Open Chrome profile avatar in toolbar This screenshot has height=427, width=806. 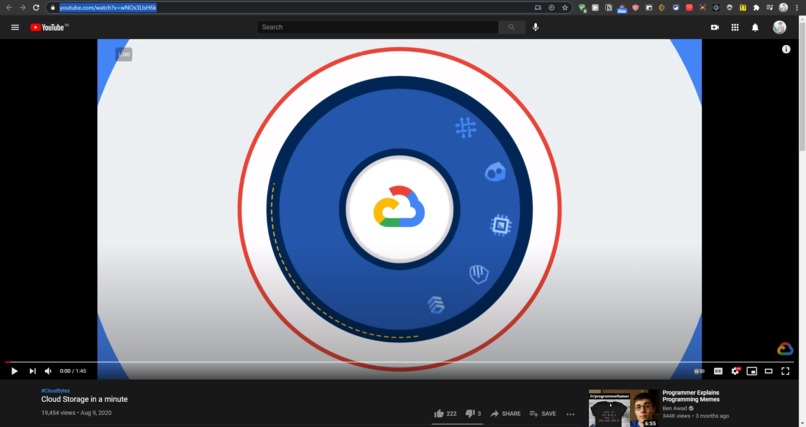[783, 8]
